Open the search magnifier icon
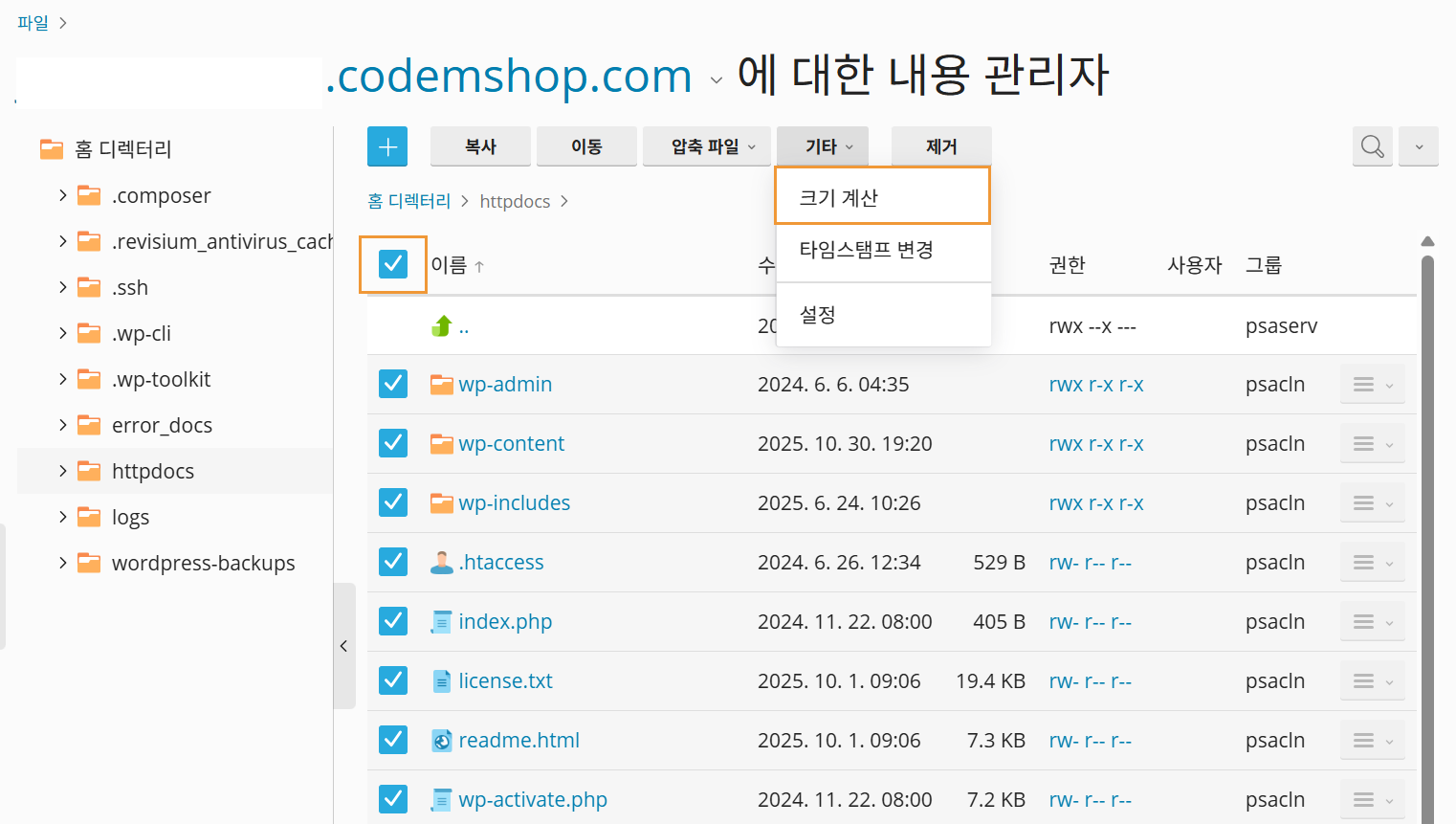1456x824 pixels. tap(1372, 146)
